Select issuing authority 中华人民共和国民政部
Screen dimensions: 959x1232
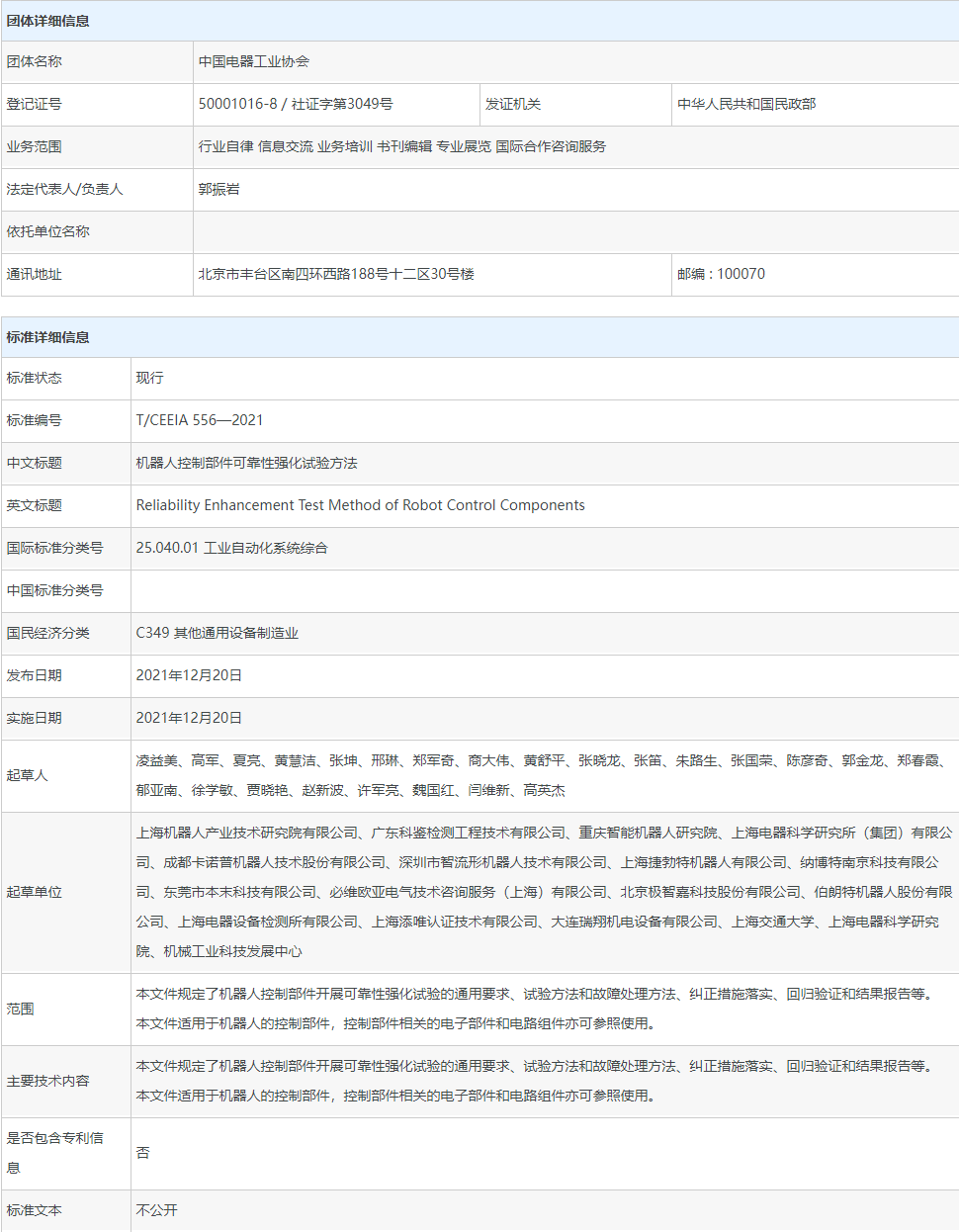[x=746, y=104]
